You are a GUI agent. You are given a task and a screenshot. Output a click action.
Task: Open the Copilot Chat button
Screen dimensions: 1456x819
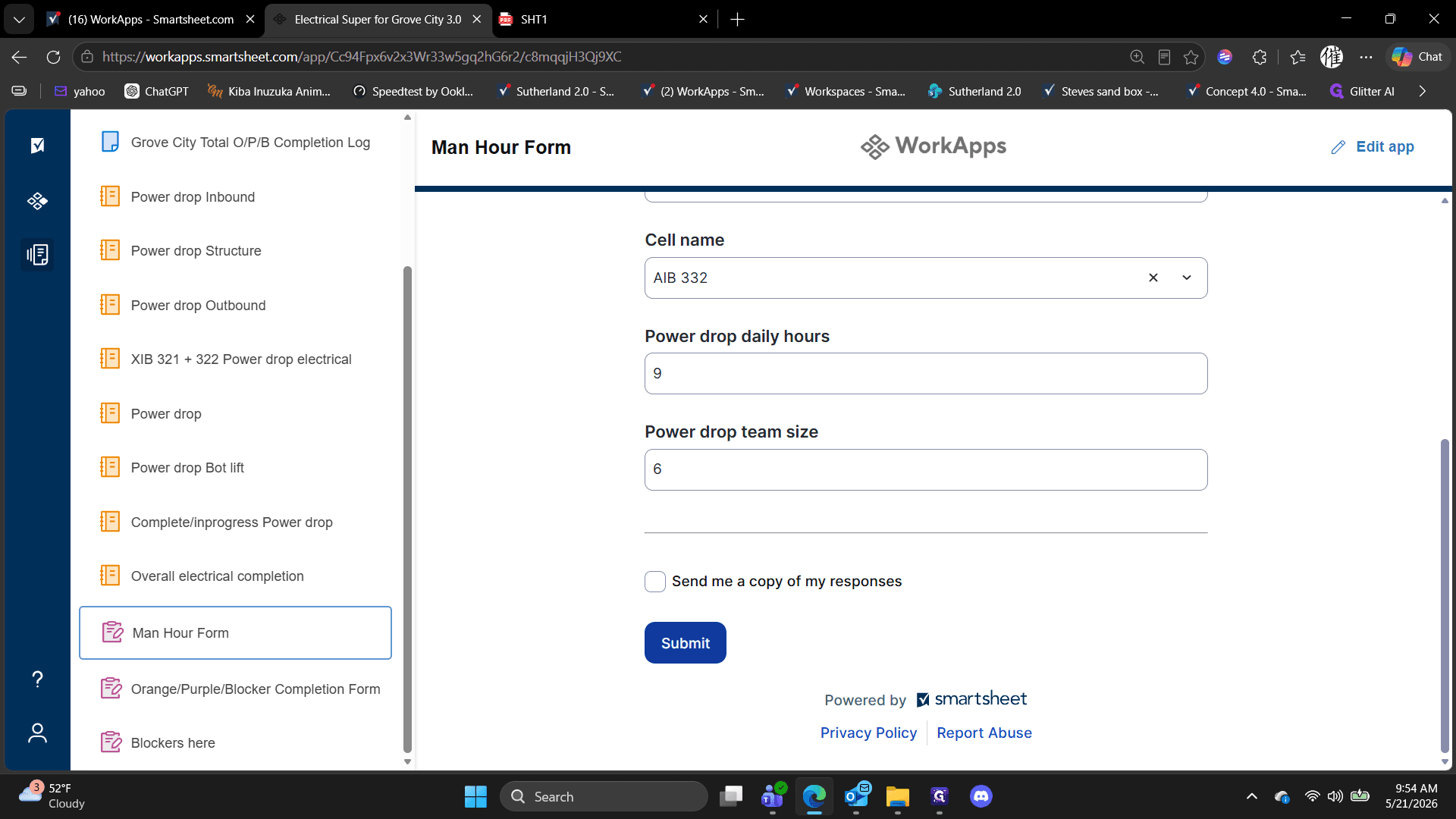coord(1417,57)
